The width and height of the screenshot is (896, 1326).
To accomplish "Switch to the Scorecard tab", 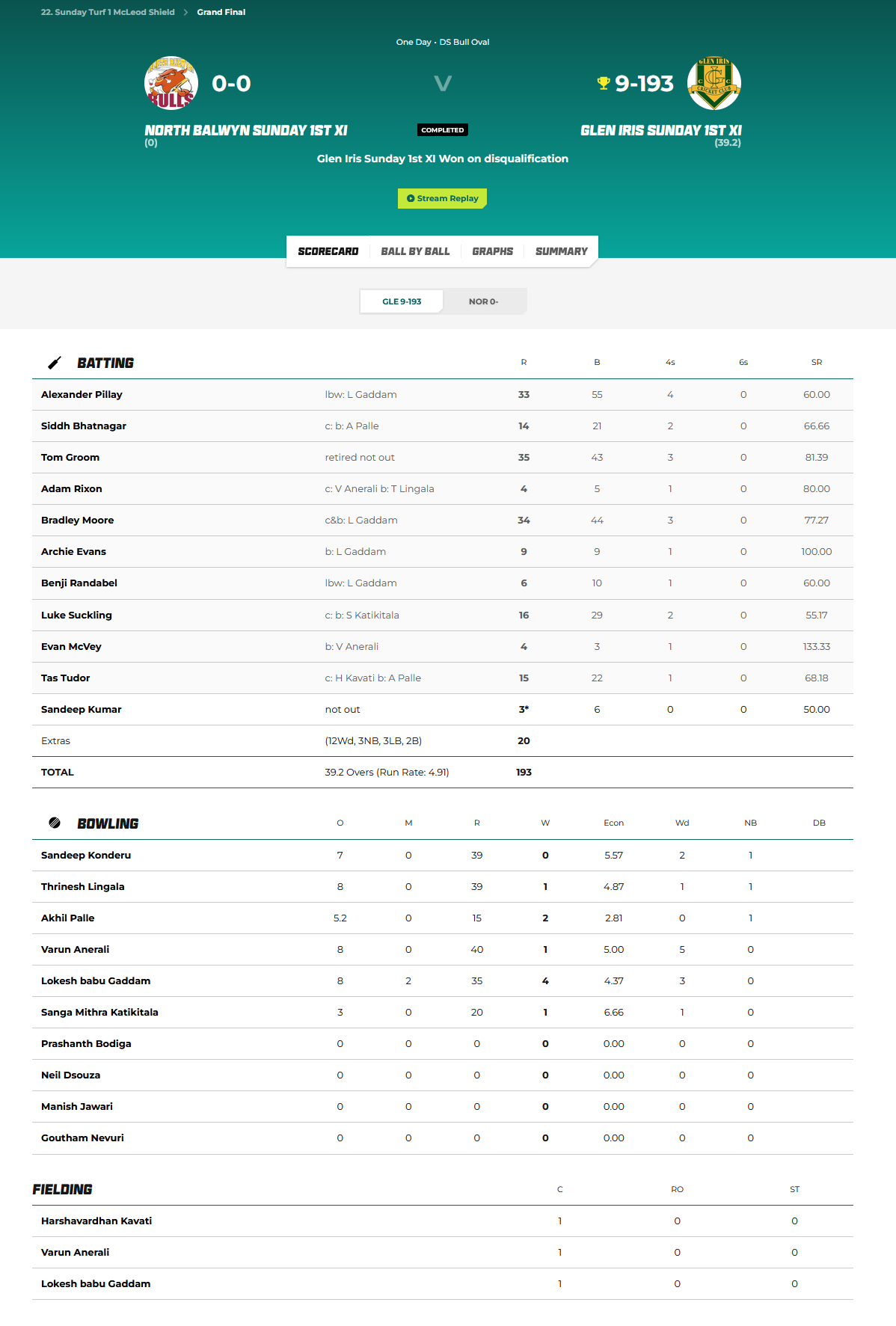I will click(x=328, y=251).
